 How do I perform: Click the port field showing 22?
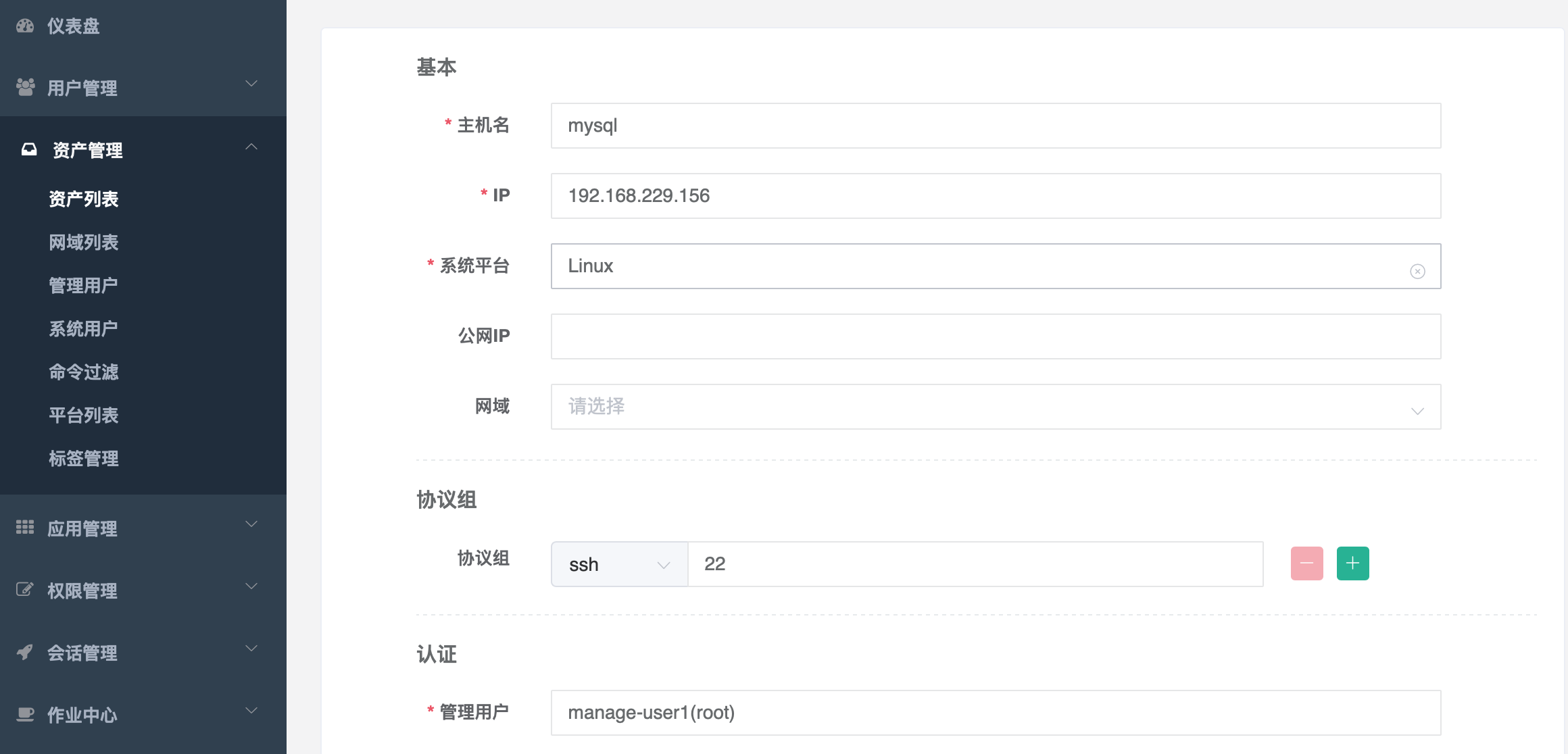(975, 564)
